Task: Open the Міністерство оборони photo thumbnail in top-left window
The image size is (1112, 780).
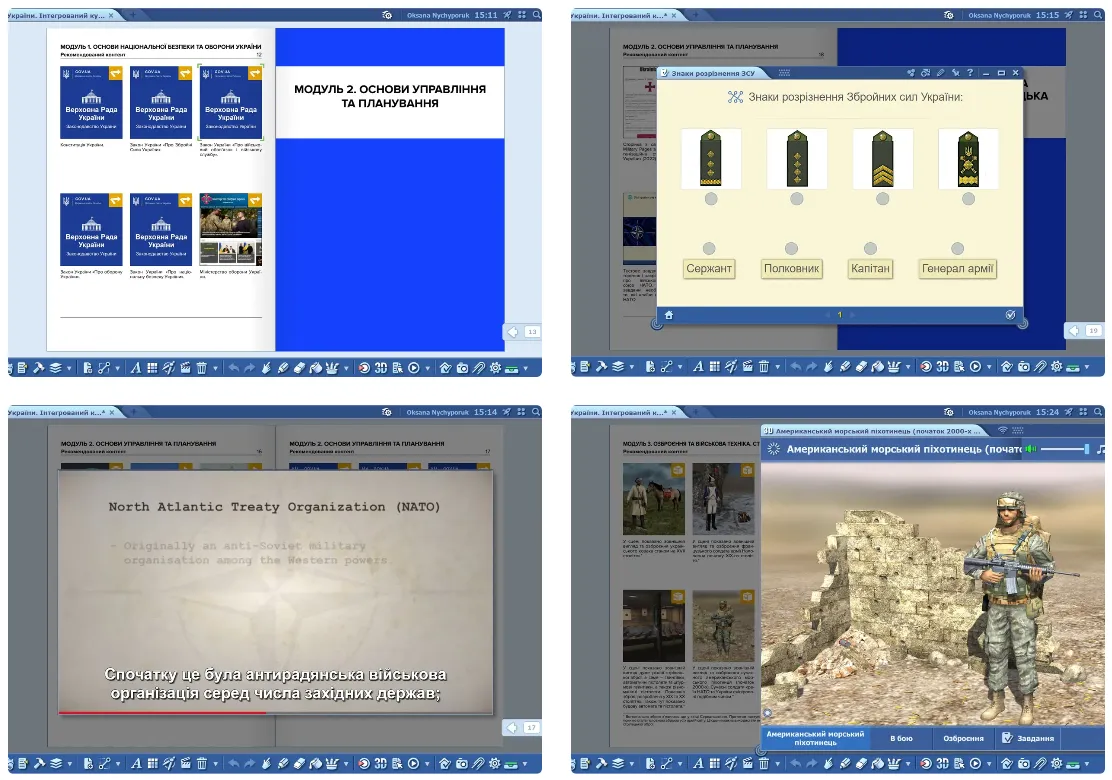Action: [231, 228]
